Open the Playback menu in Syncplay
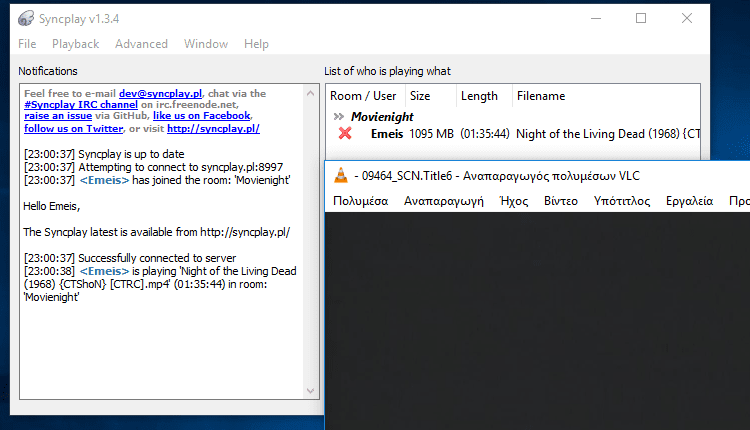This screenshot has width=750, height=430. point(76,44)
